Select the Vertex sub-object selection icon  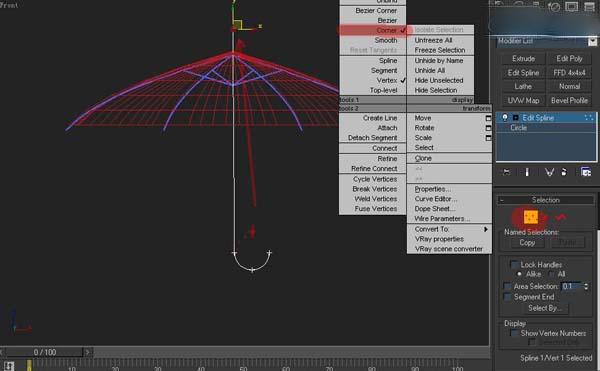[531, 217]
